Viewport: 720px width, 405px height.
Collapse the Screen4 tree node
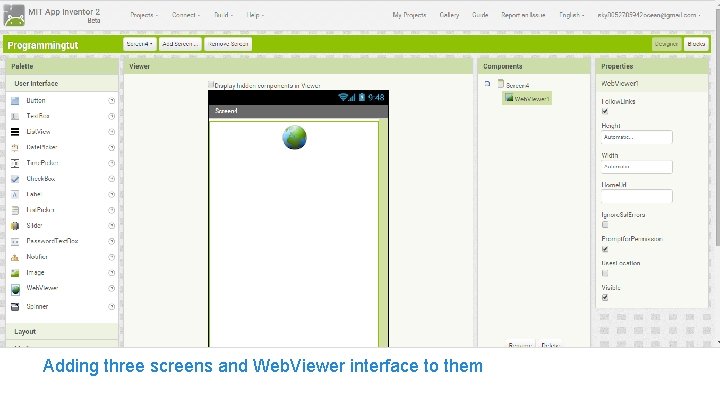coord(487,84)
